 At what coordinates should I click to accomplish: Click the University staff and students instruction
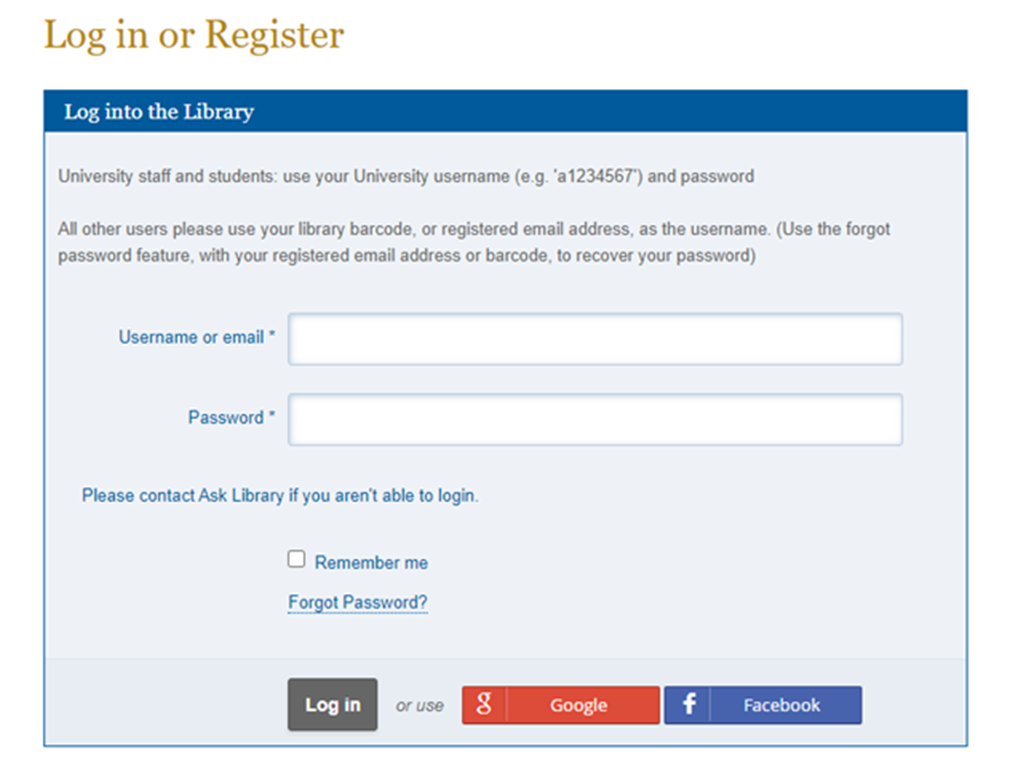pos(405,177)
